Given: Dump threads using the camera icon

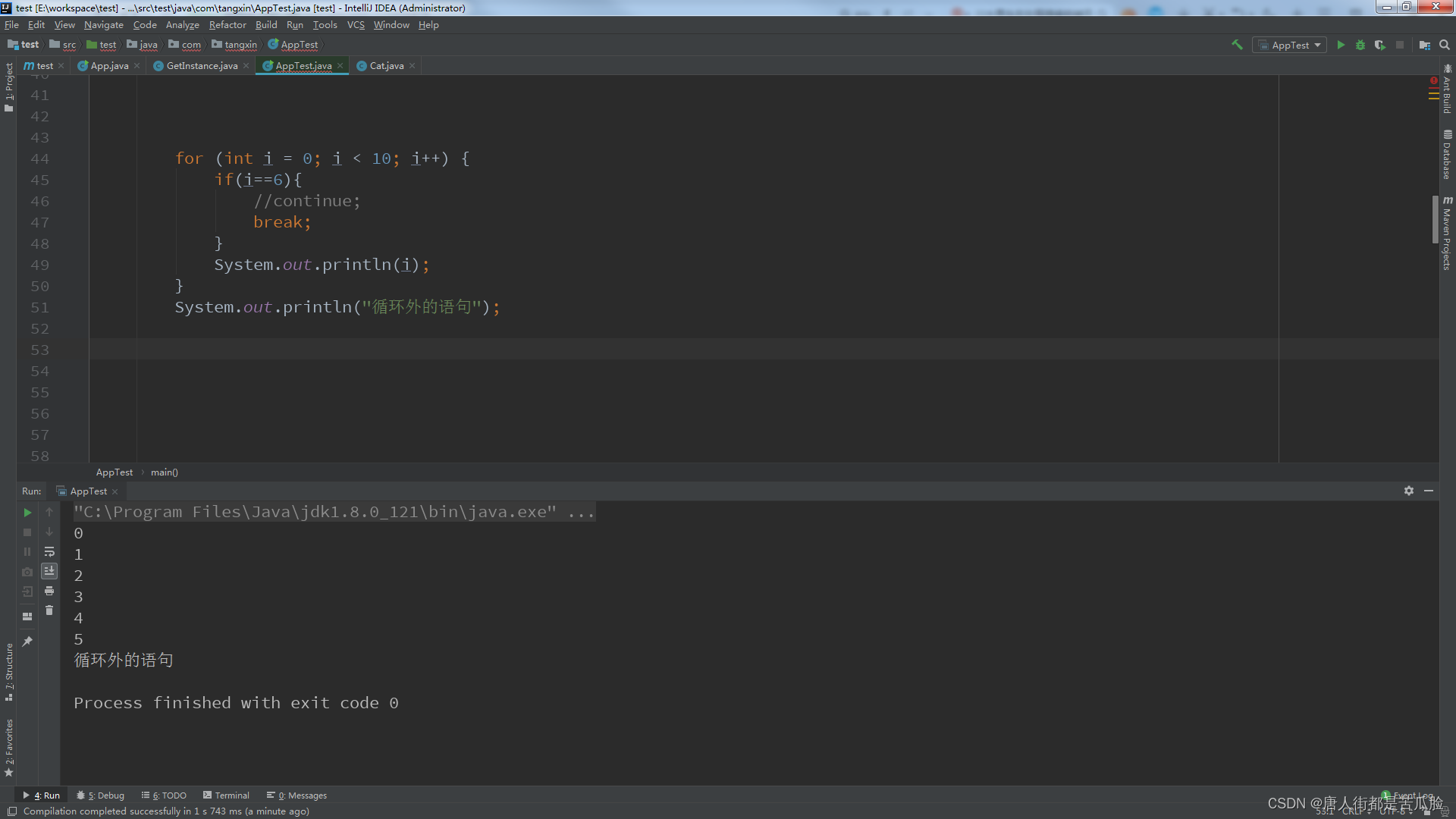Looking at the screenshot, I should click(27, 572).
